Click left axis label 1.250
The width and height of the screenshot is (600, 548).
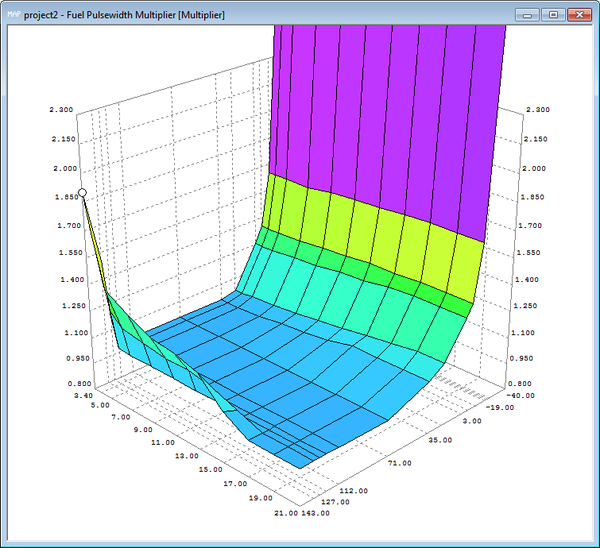click(x=74, y=306)
